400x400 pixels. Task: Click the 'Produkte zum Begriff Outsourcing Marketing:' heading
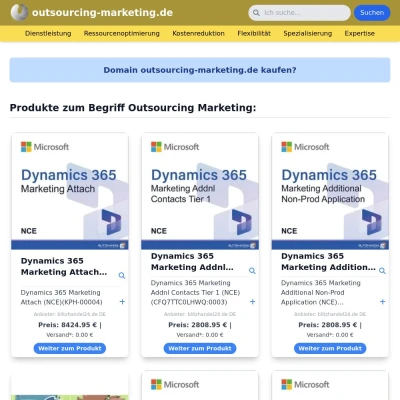(133, 108)
